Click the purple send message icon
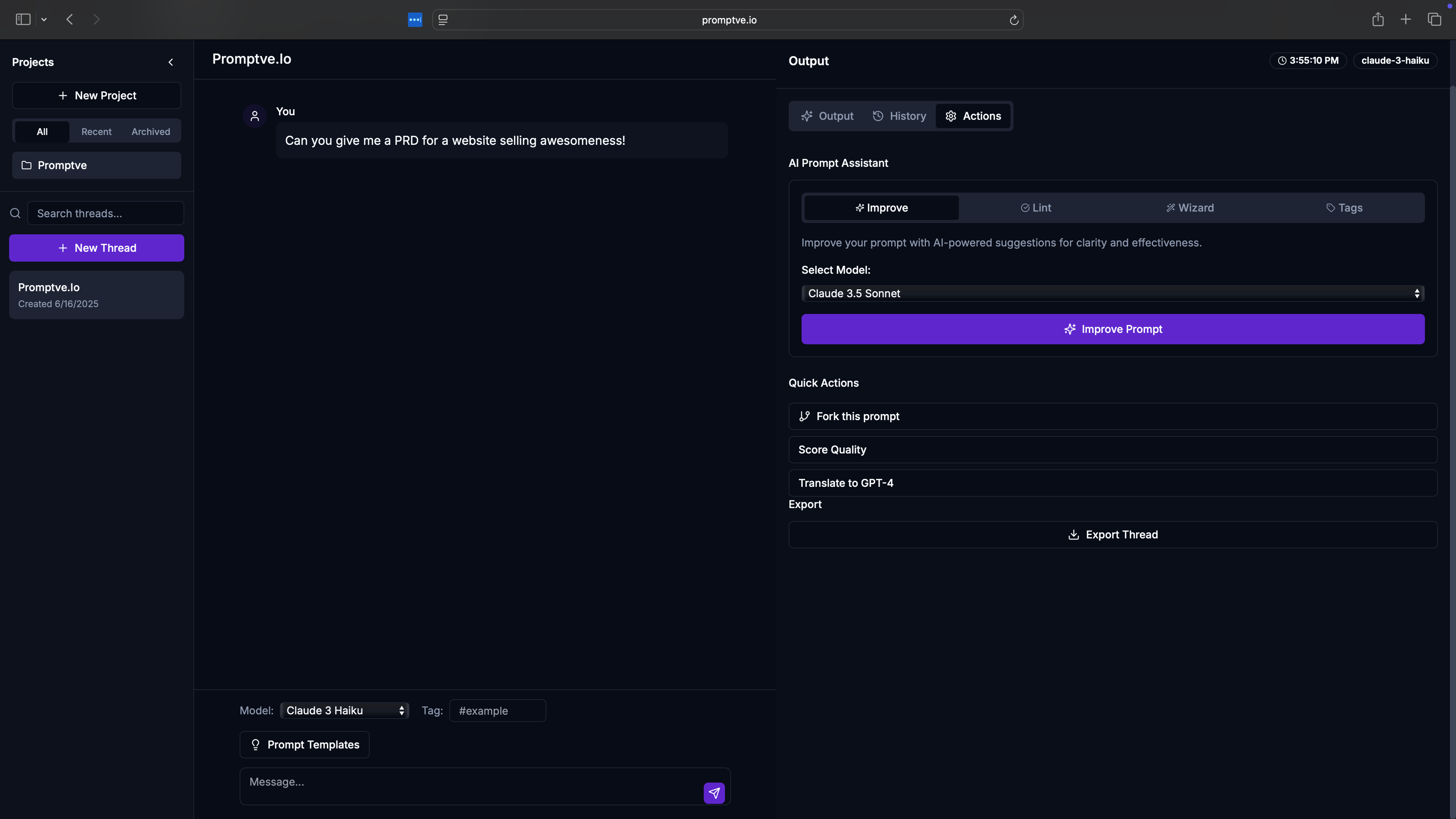 pos(714,792)
